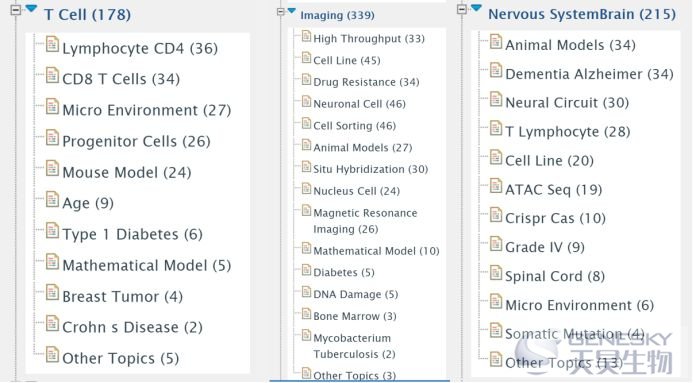
Task: Click the document icon beside ATAC Seq
Action: (496, 186)
